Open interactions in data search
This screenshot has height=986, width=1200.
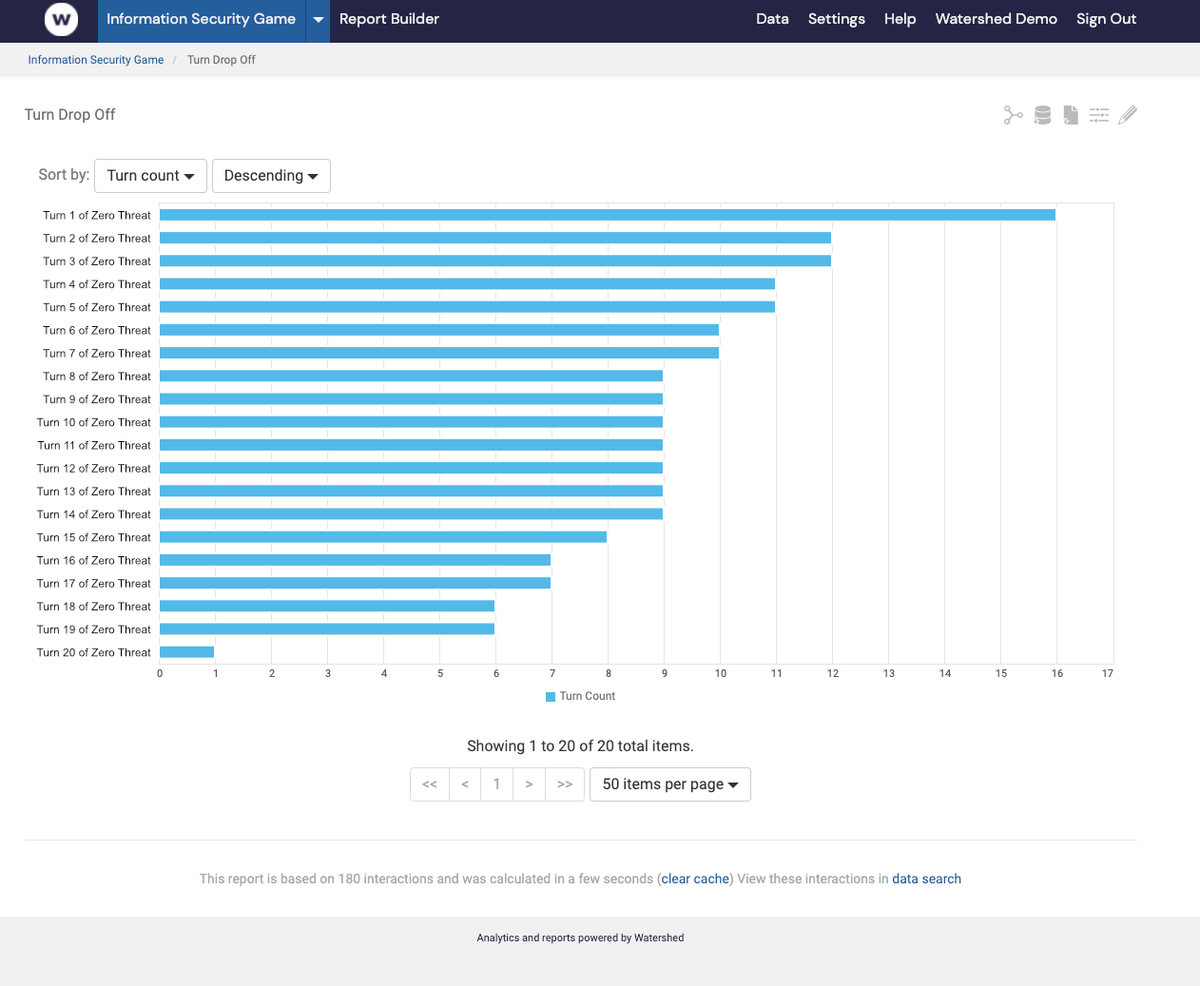(926, 878)
